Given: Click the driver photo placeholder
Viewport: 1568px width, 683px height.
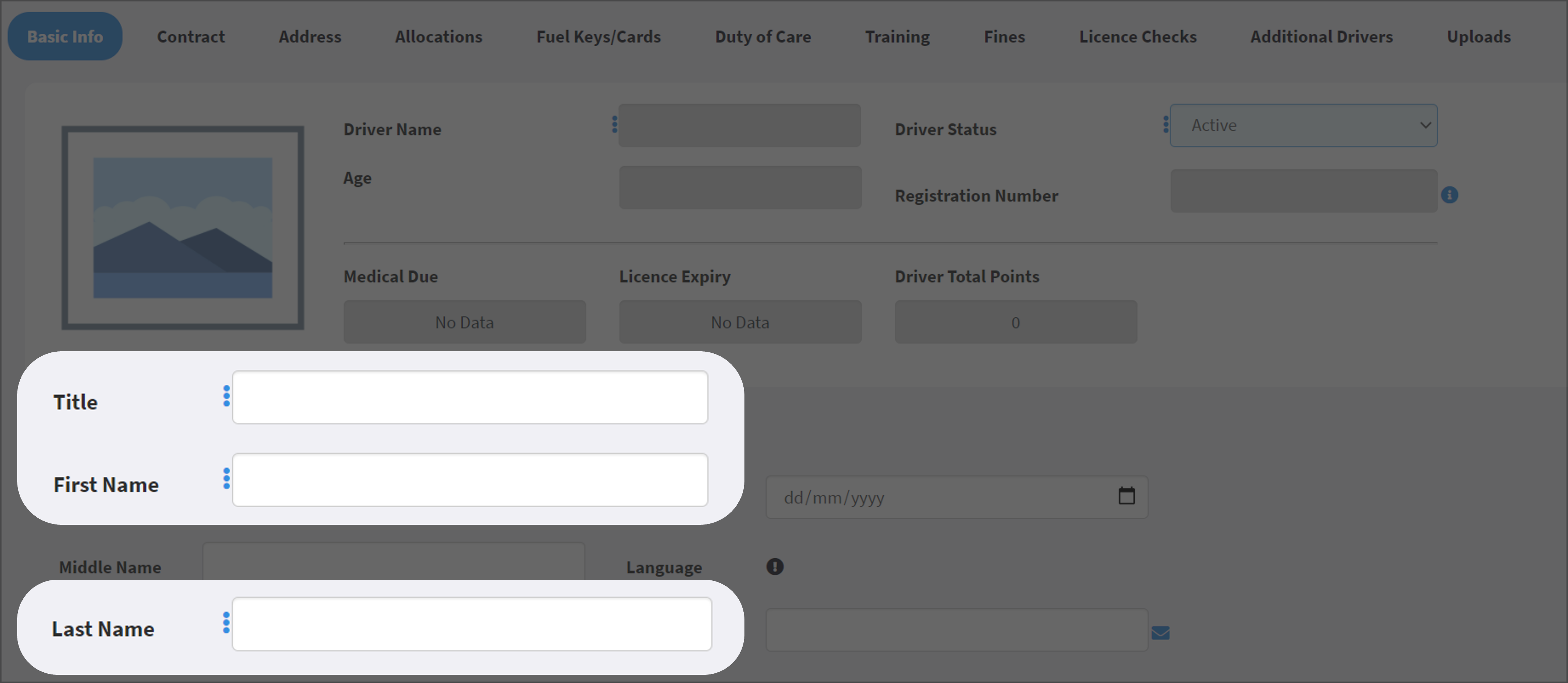Looking at the screenshot, I should click(x=182, y=228).
